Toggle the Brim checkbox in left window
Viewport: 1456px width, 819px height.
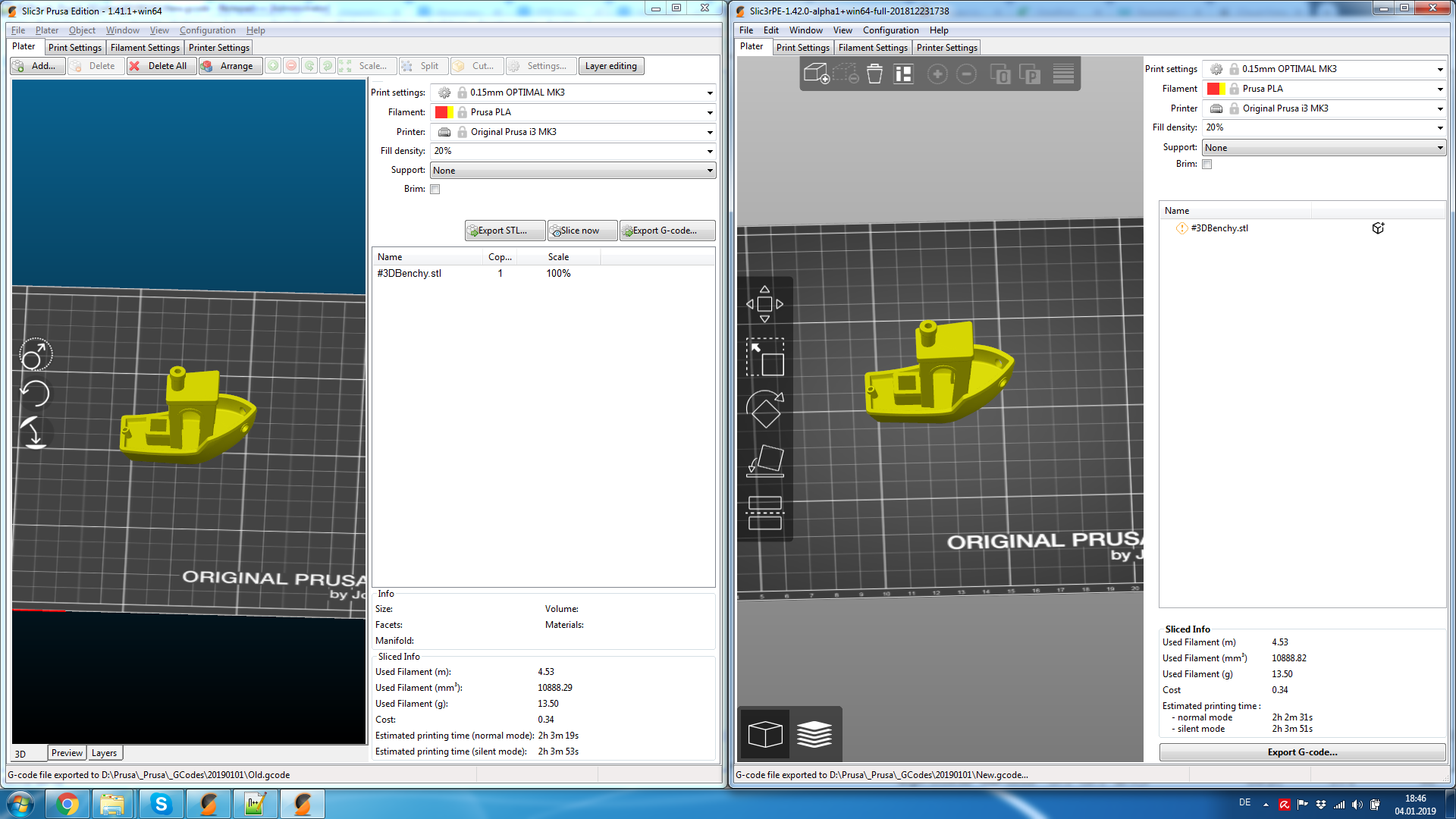pos(435,190)
